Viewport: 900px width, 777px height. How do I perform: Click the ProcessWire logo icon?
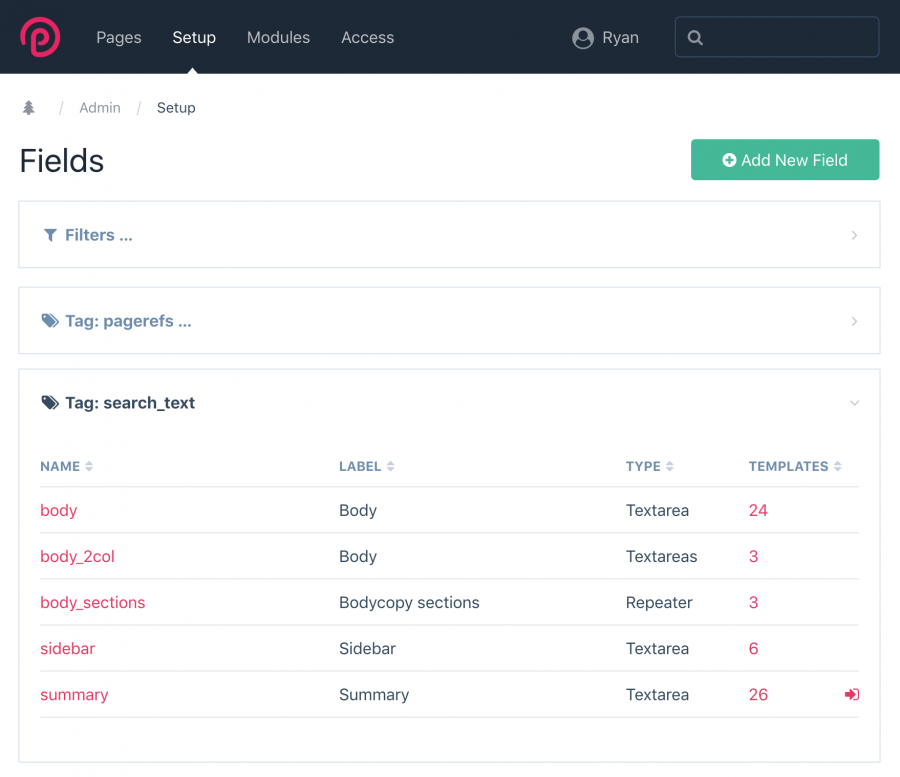pos(40,37)
